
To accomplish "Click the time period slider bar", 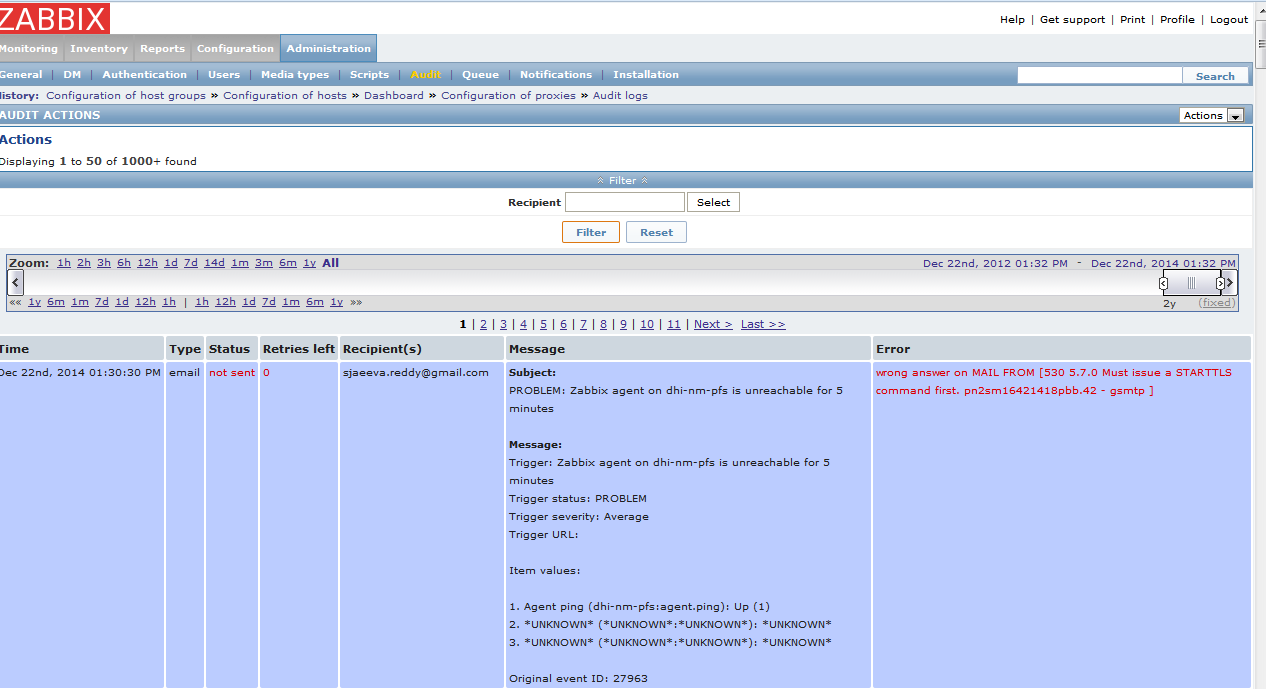I will point(1191,283).
